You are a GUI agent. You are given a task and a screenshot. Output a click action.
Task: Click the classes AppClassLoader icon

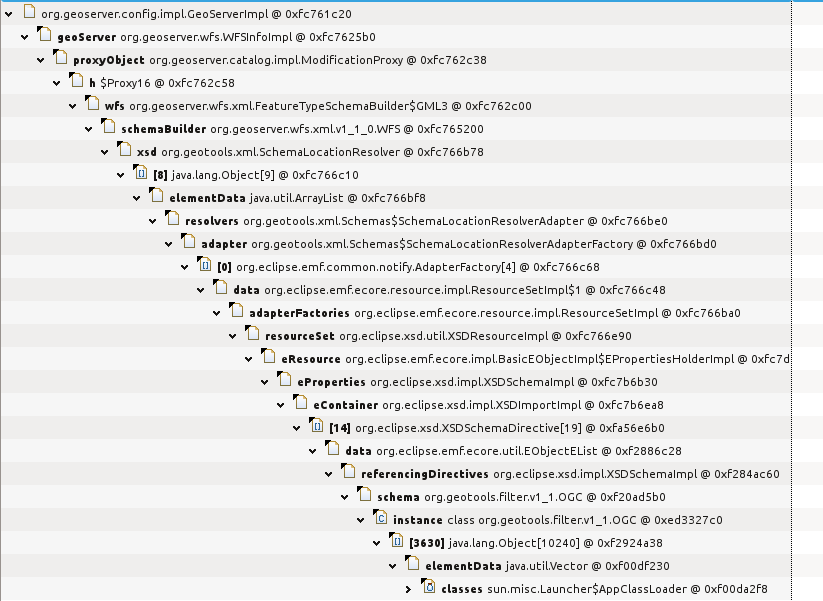click(x=429, y=587)
